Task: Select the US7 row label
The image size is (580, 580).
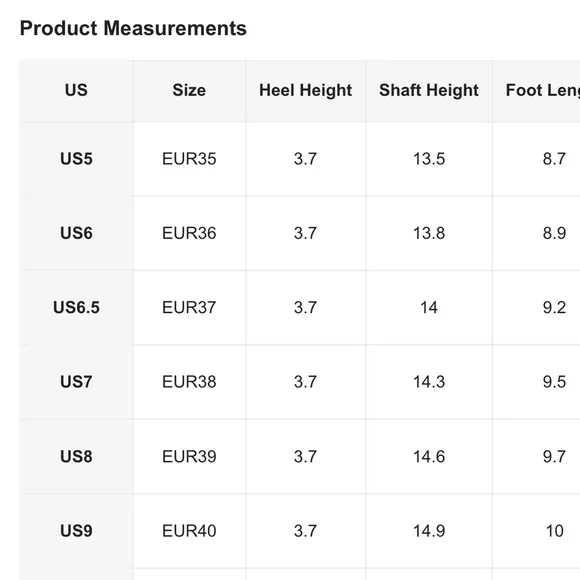Action: click(76, 382)
